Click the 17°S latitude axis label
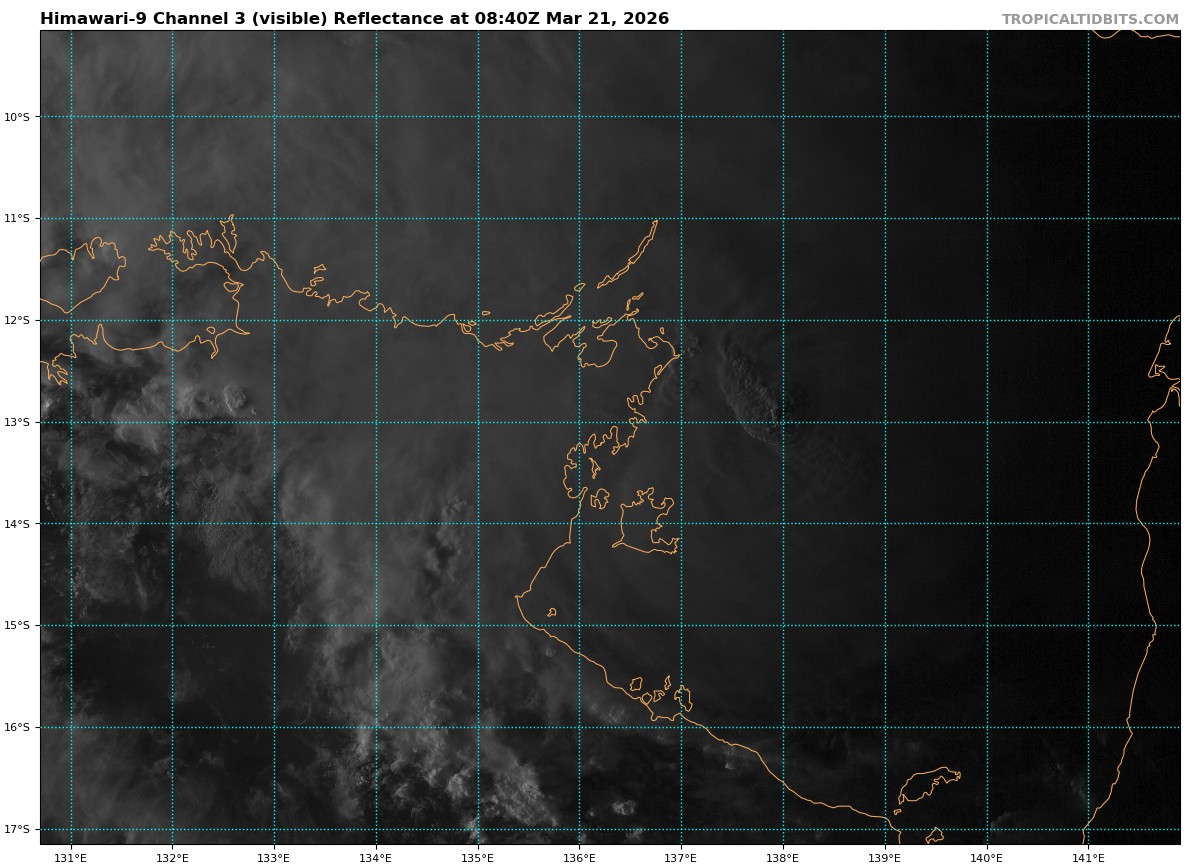The image size is (1200, 867). coord(18,829)
